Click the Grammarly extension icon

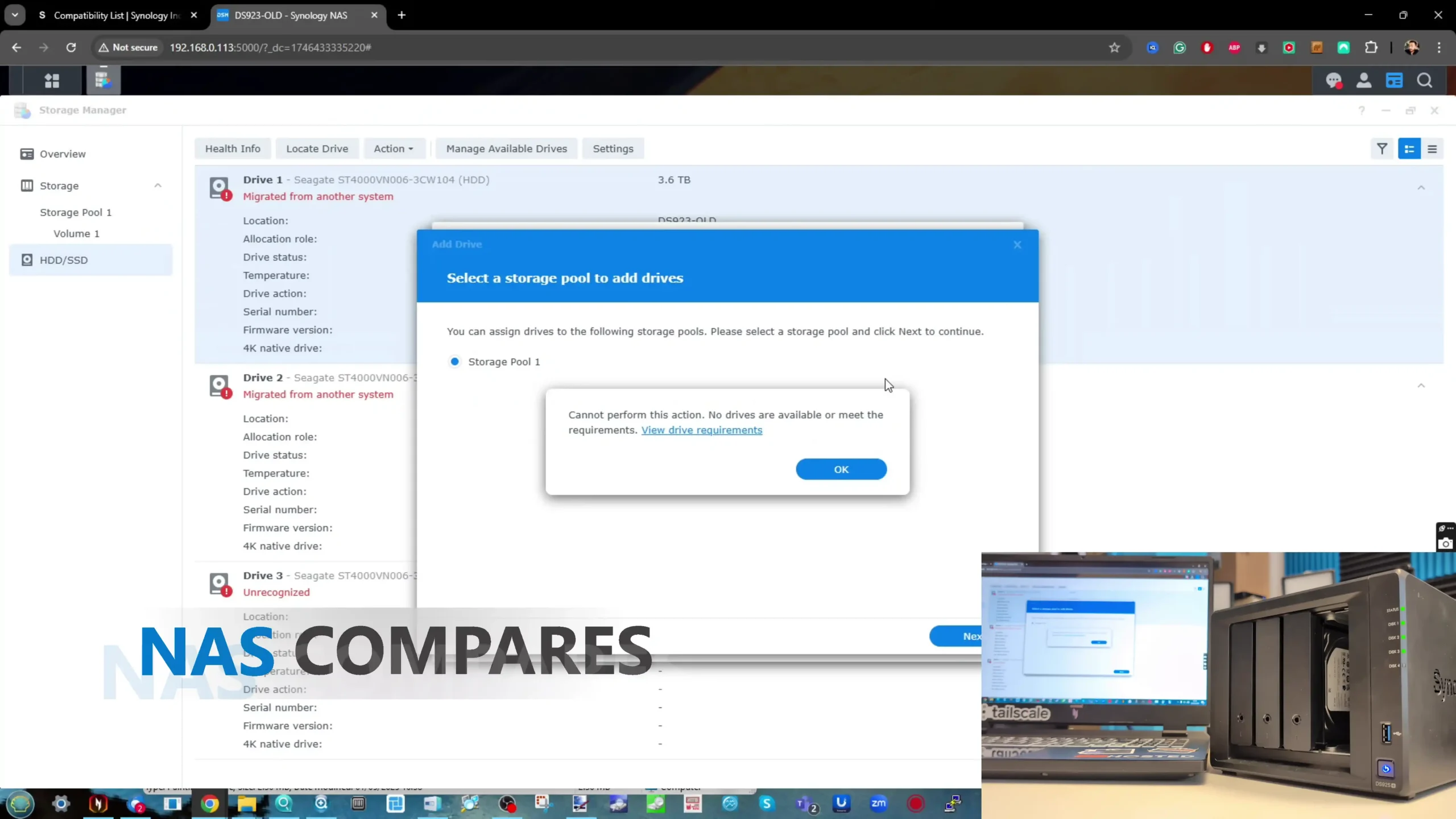pyautogui.click(x=1180, y=48)
